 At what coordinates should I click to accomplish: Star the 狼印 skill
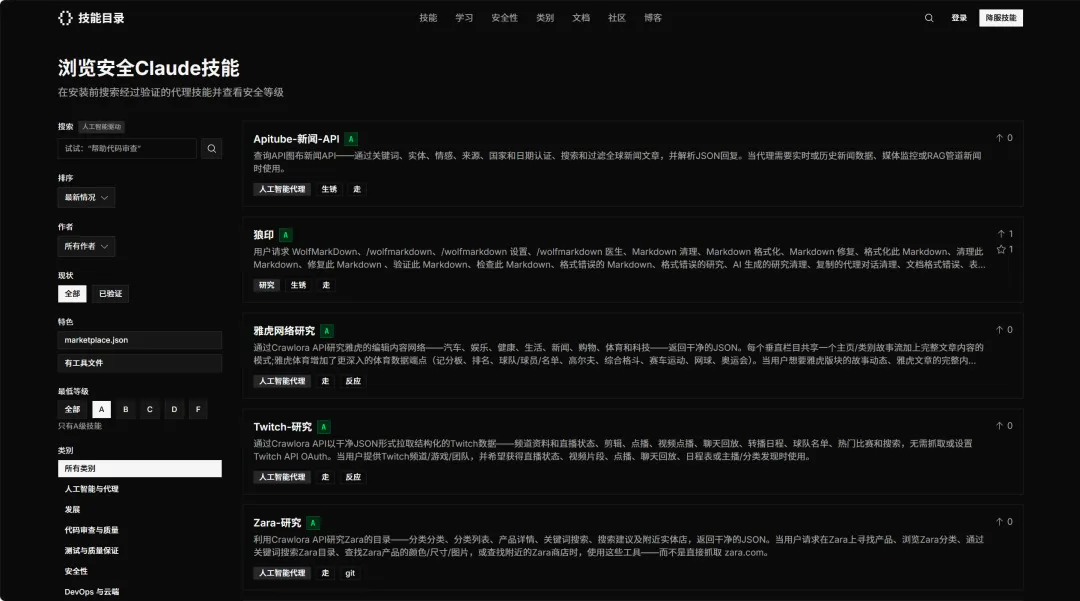point(1004,249)
